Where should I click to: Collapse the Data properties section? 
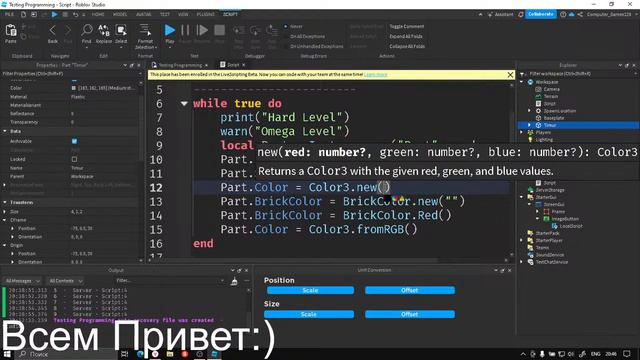(x=5, y=131)
